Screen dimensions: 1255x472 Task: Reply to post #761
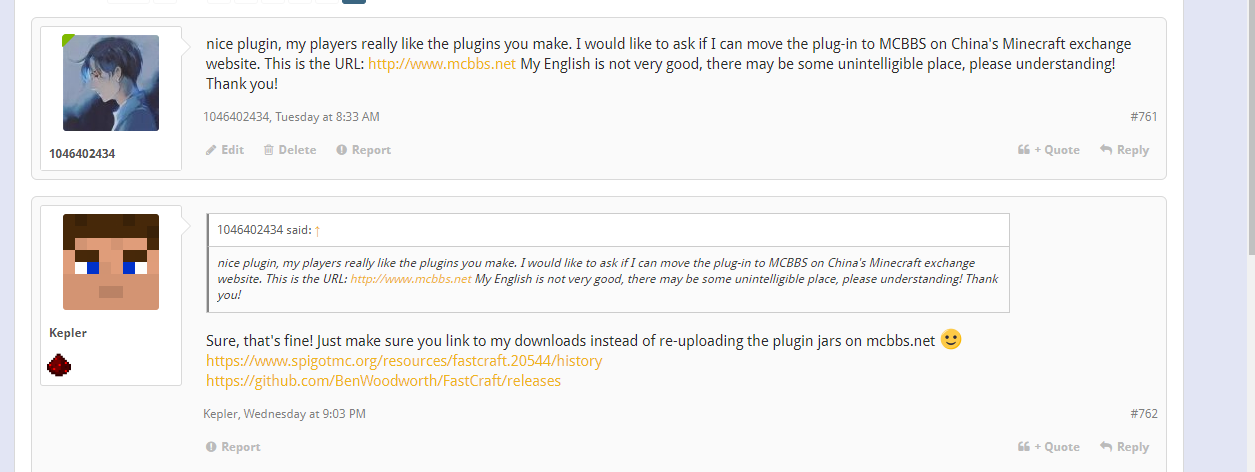(1125, 150)
